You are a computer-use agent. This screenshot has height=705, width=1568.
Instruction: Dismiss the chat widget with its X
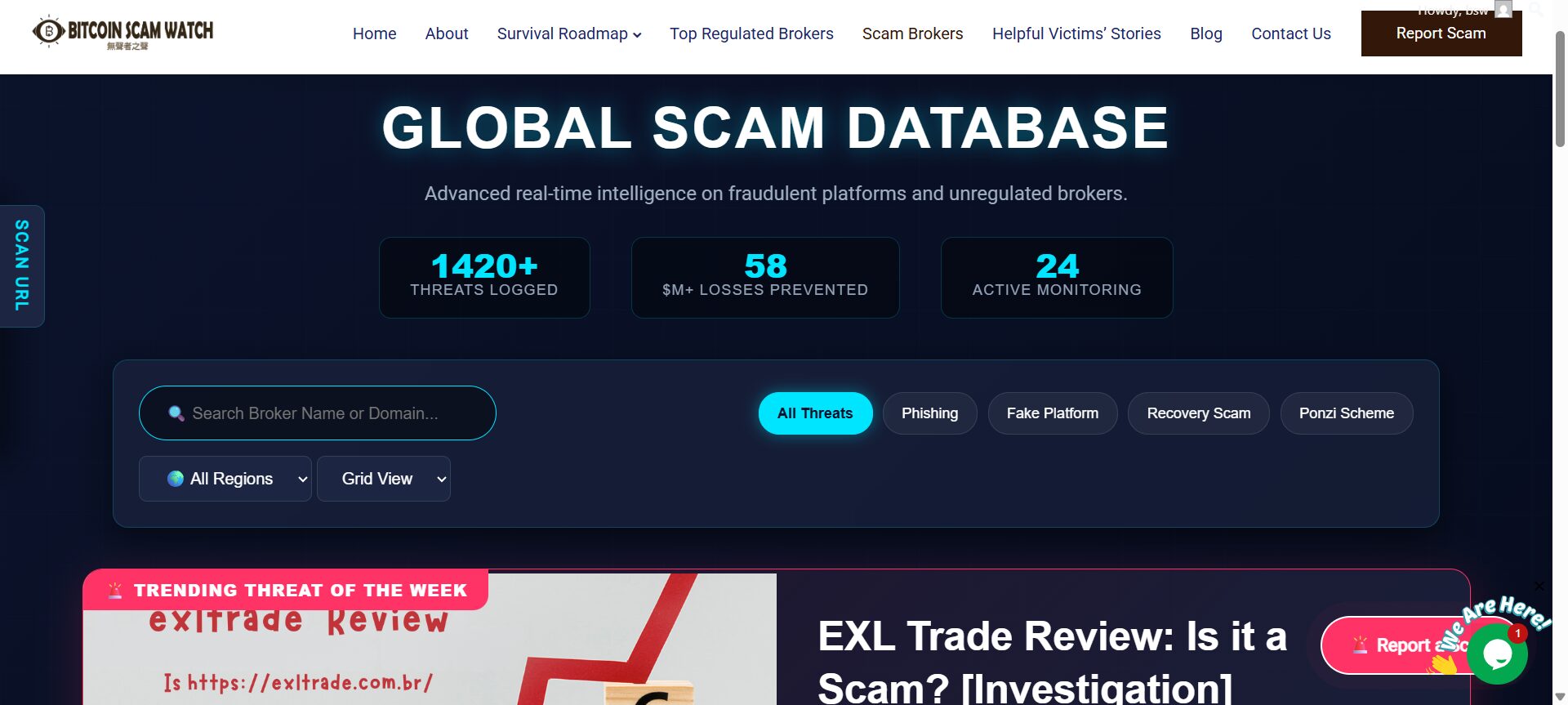pos(1539,586)
